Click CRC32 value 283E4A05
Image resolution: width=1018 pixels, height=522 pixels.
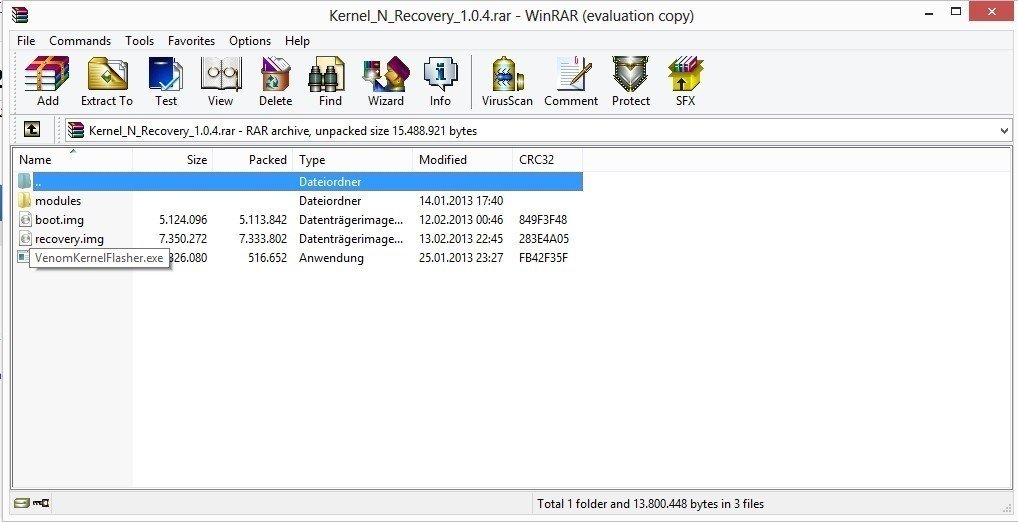543,238
